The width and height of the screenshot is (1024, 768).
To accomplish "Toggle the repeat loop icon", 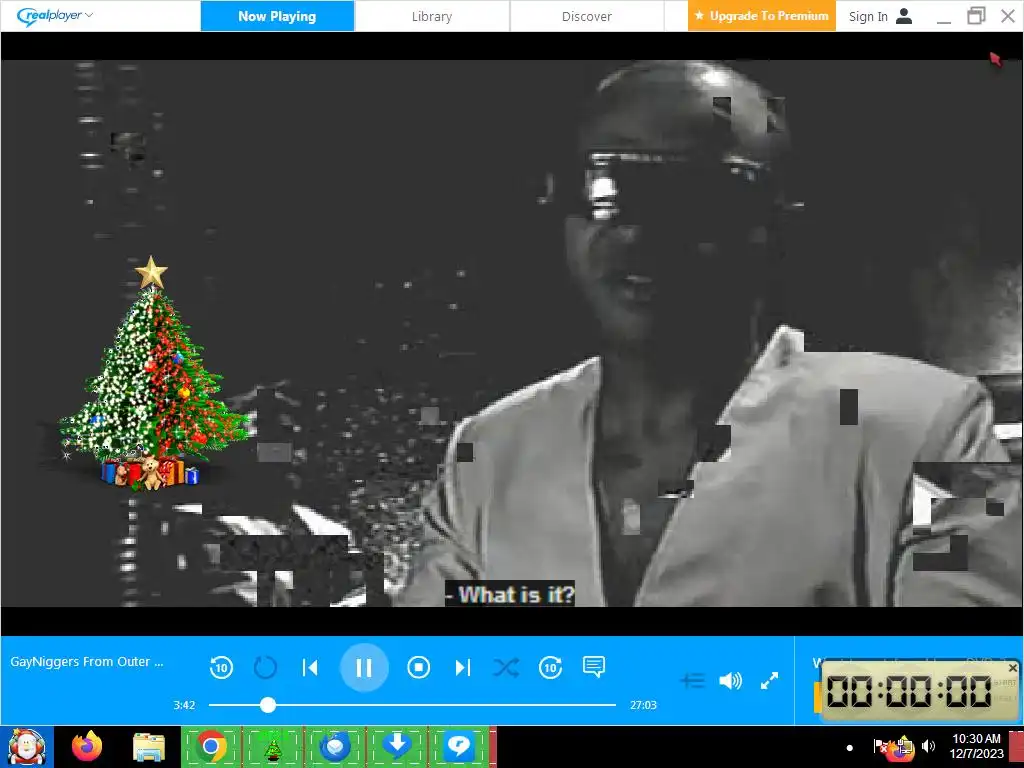I will point(265,667).
